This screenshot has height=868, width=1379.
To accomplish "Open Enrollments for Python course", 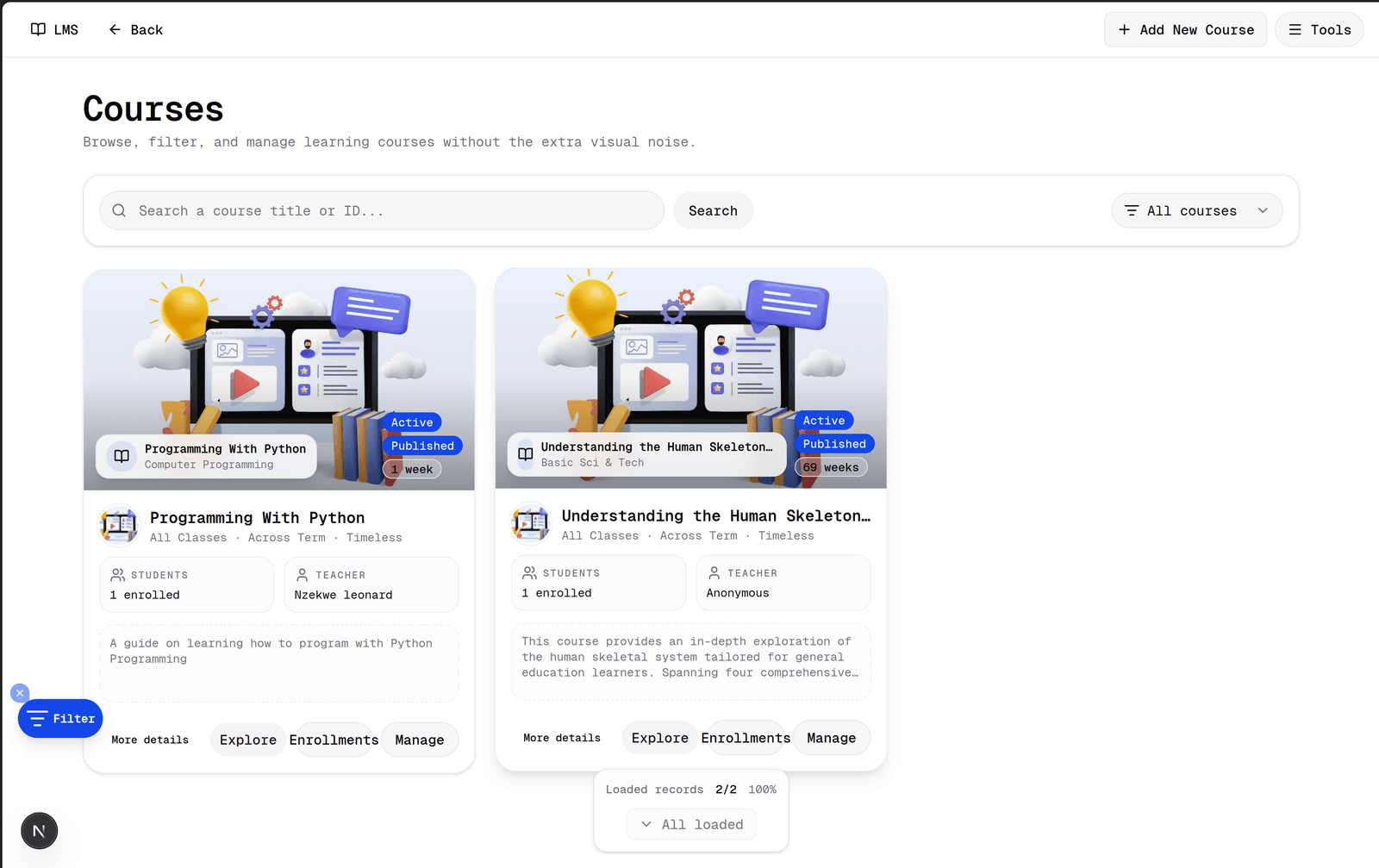I will (334, 740).
